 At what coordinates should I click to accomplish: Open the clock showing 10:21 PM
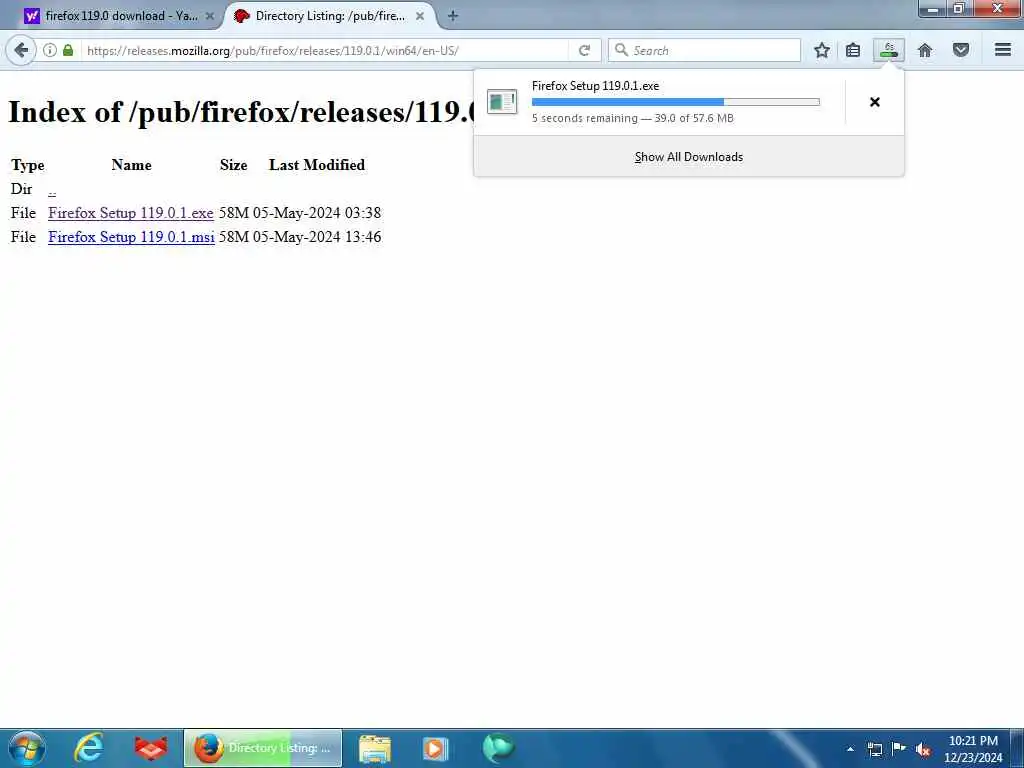(973, 749)
